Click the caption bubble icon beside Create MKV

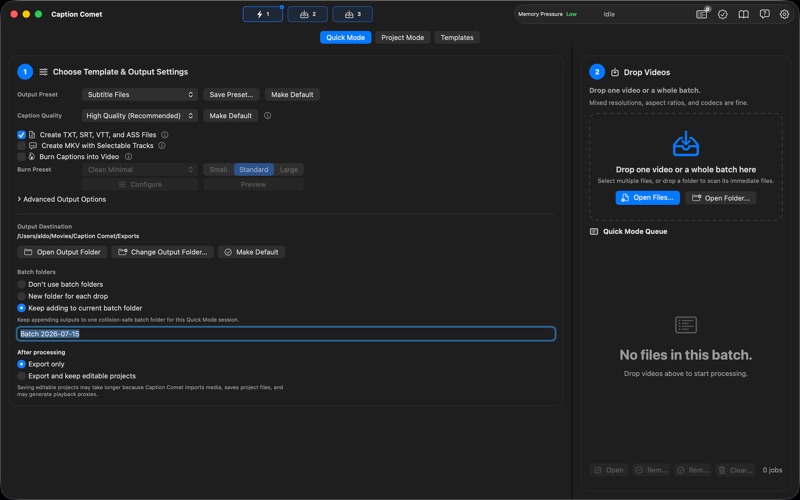point(33,145)
